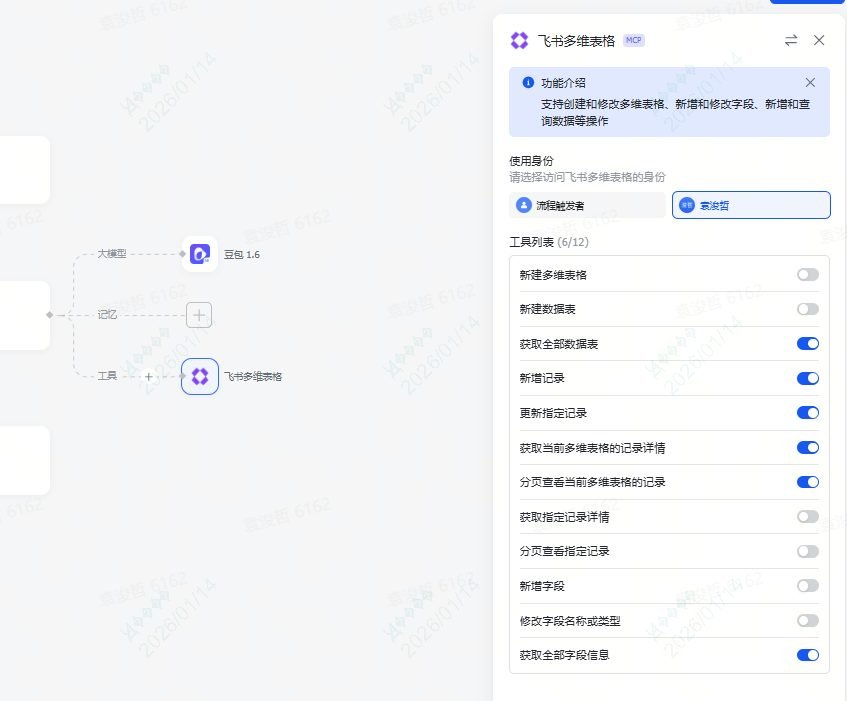Screen dimensions: 847x701
Task: Turn off 获取全部字段信息 toggle
Action: click(x=808, y=655)
